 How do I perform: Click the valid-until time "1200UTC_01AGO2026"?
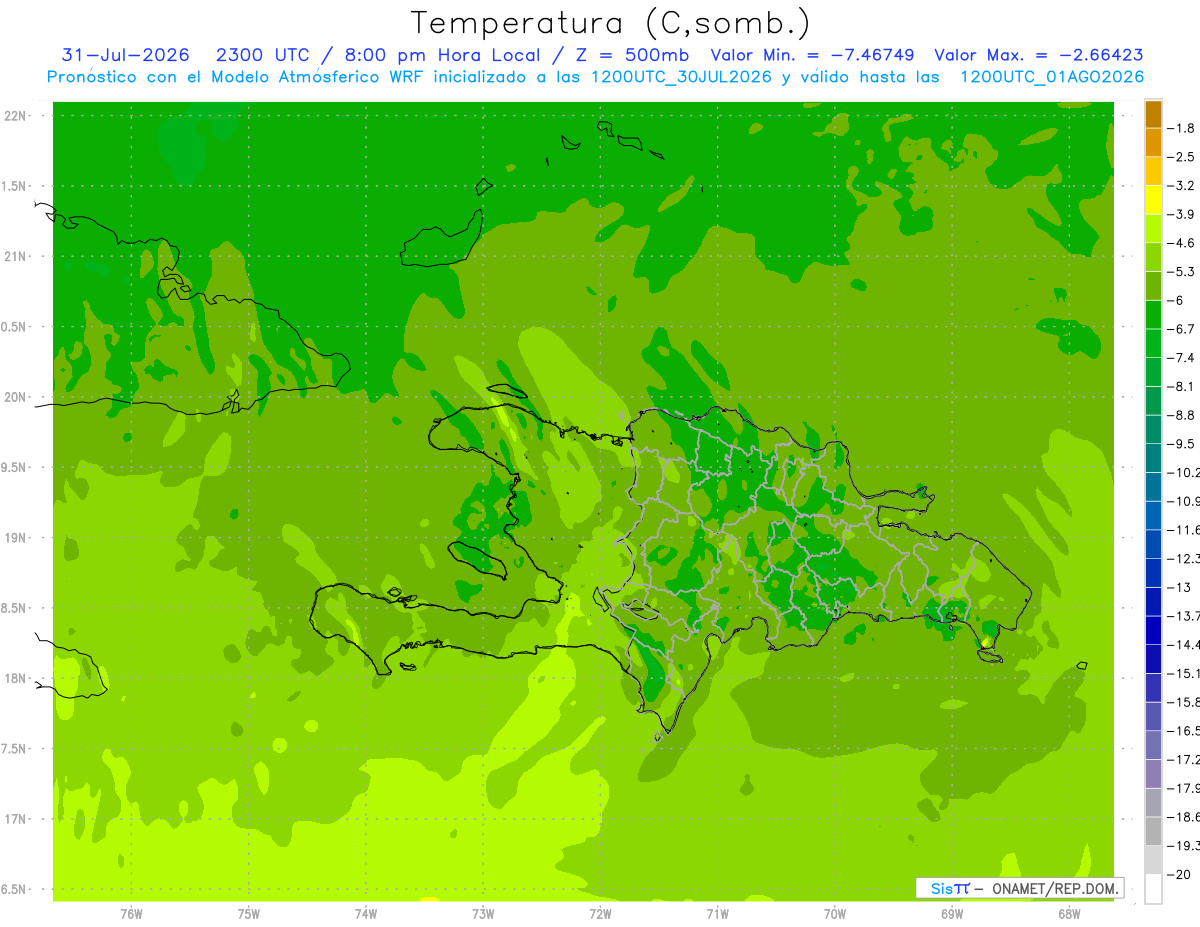(1052, 77)
